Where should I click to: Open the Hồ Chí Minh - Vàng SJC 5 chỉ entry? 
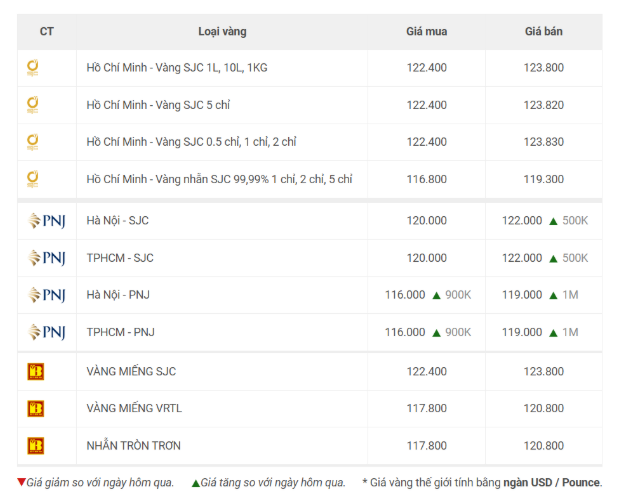tap(158, 105)
